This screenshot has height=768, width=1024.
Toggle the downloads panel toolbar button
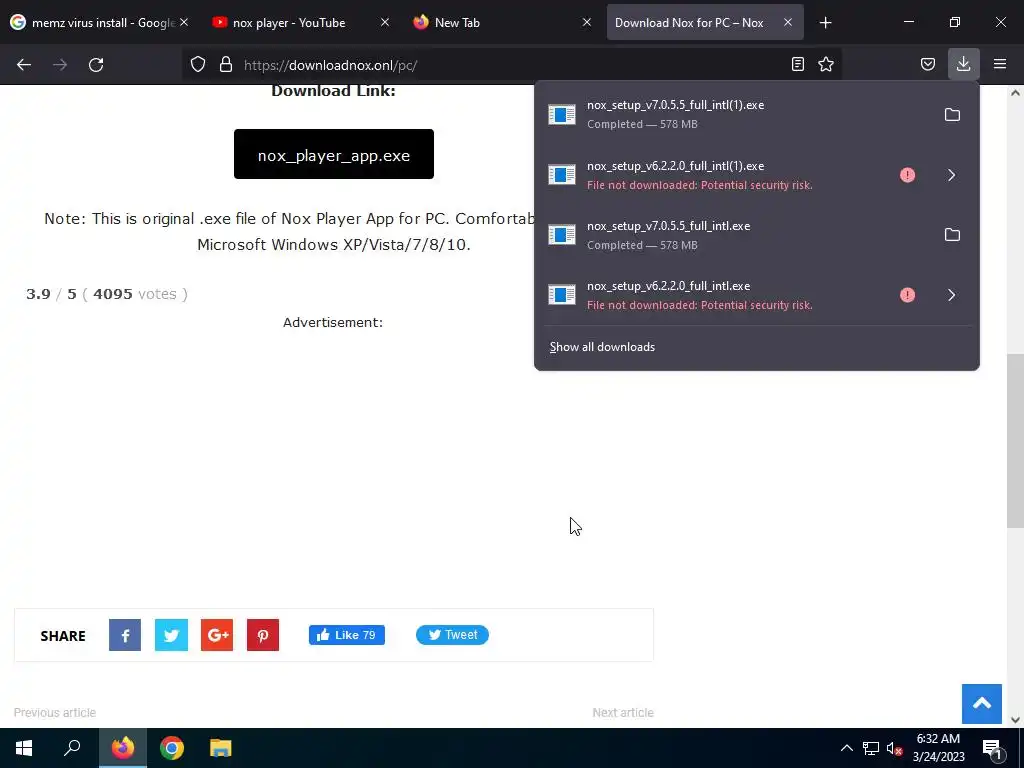963,64
